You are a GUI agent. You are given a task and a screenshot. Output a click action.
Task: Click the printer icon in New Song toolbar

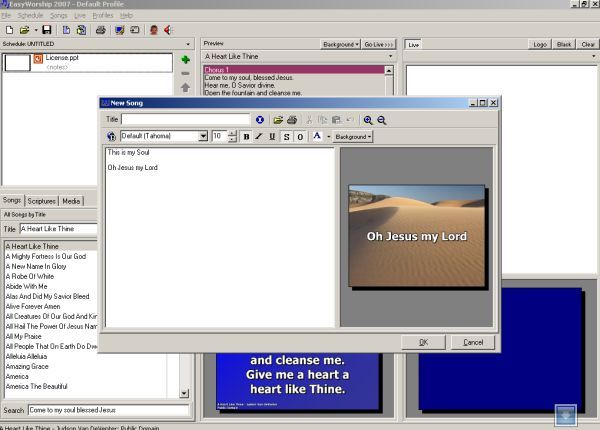coord(292,120)
